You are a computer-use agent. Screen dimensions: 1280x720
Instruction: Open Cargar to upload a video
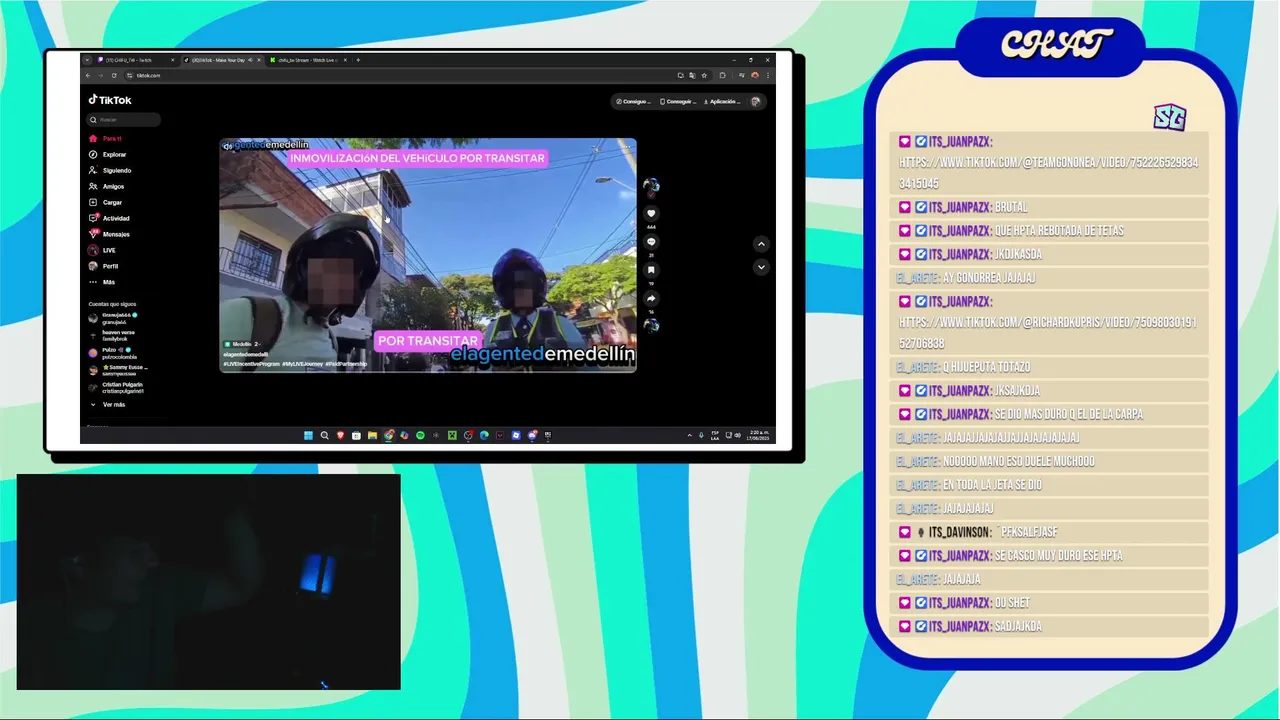(x=105, y=203)
